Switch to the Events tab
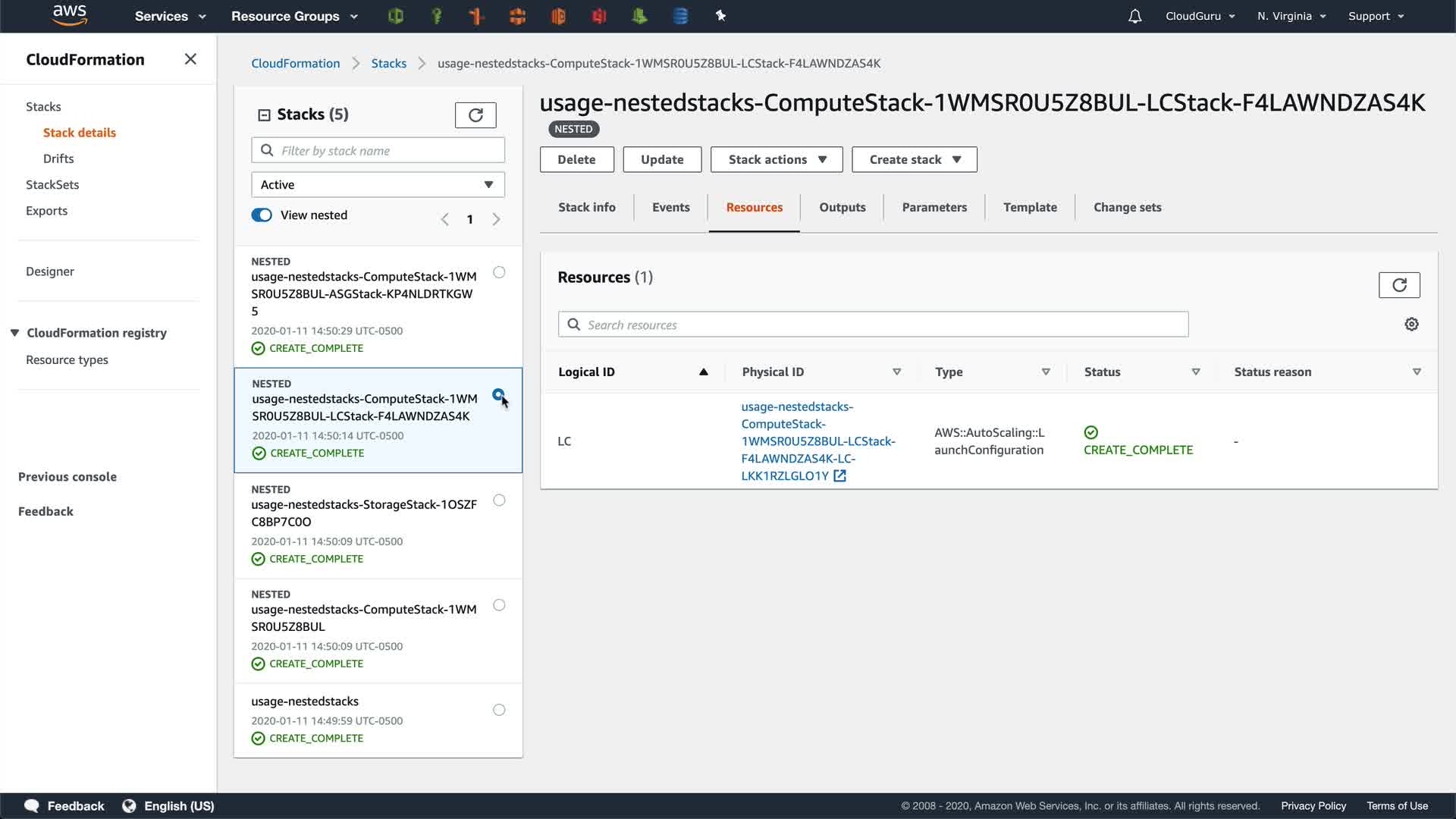Screen dimensions: 1456x819 [x=670, y=207]
